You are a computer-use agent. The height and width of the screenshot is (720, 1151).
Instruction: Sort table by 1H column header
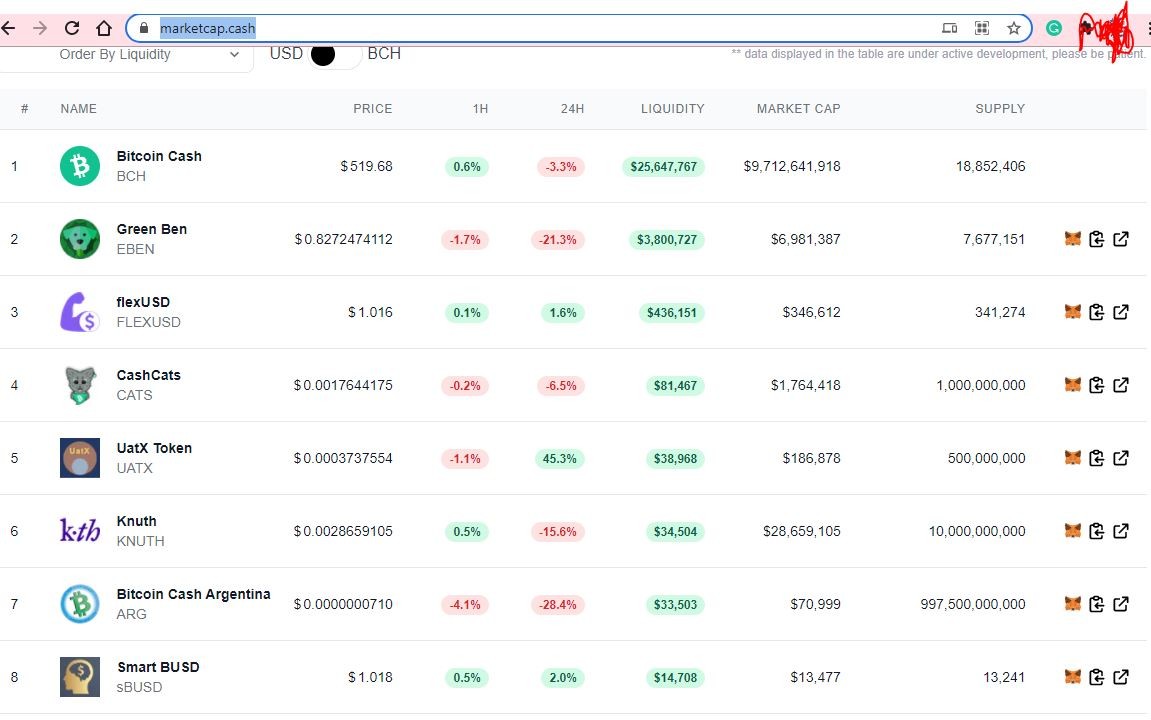[480, 109]
